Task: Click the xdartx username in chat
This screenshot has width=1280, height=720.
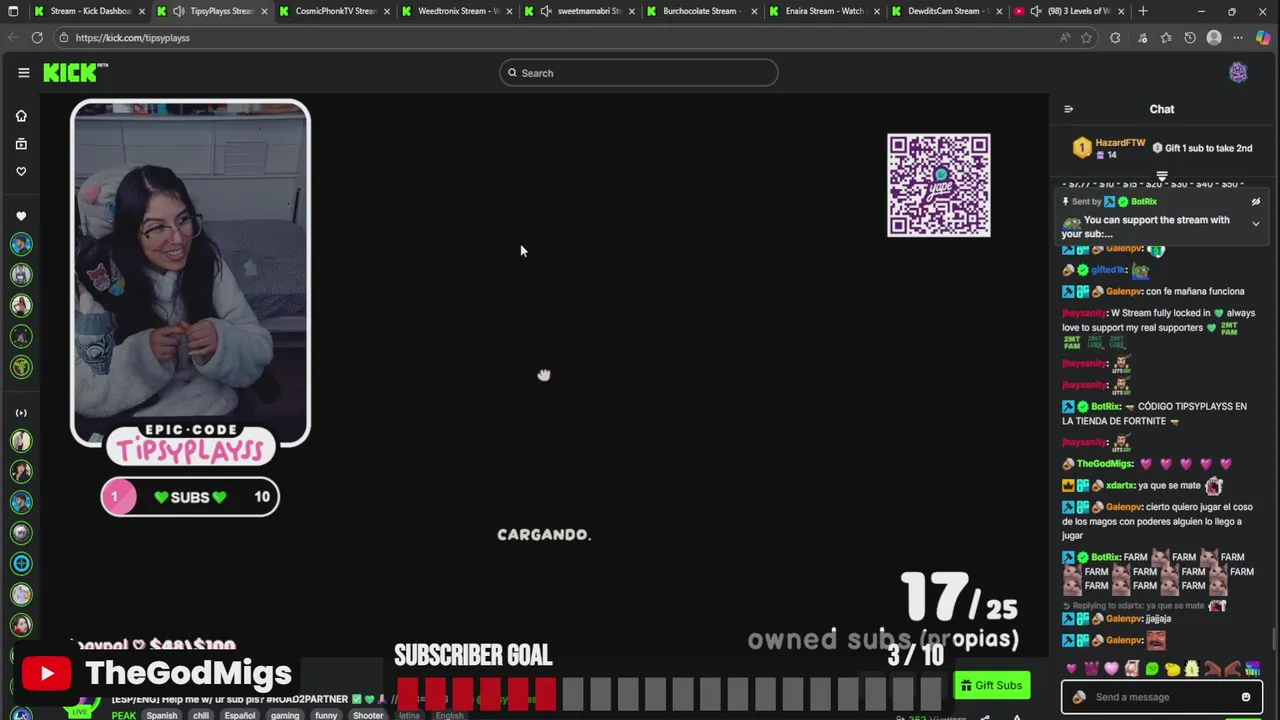Action: coord(1121,486)
